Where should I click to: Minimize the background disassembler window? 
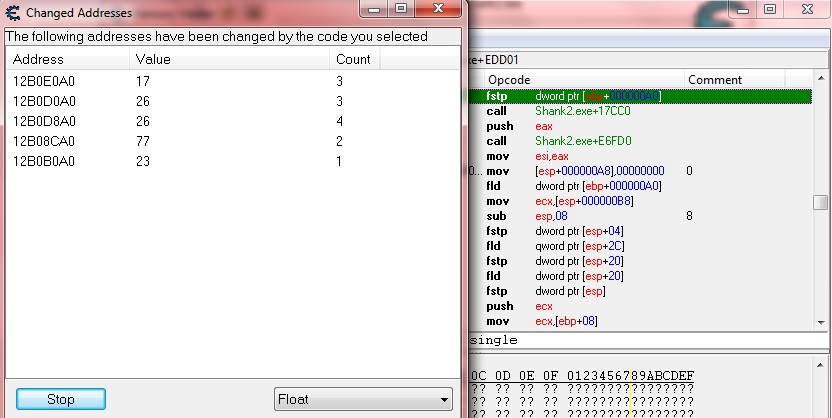pos(743,10)
